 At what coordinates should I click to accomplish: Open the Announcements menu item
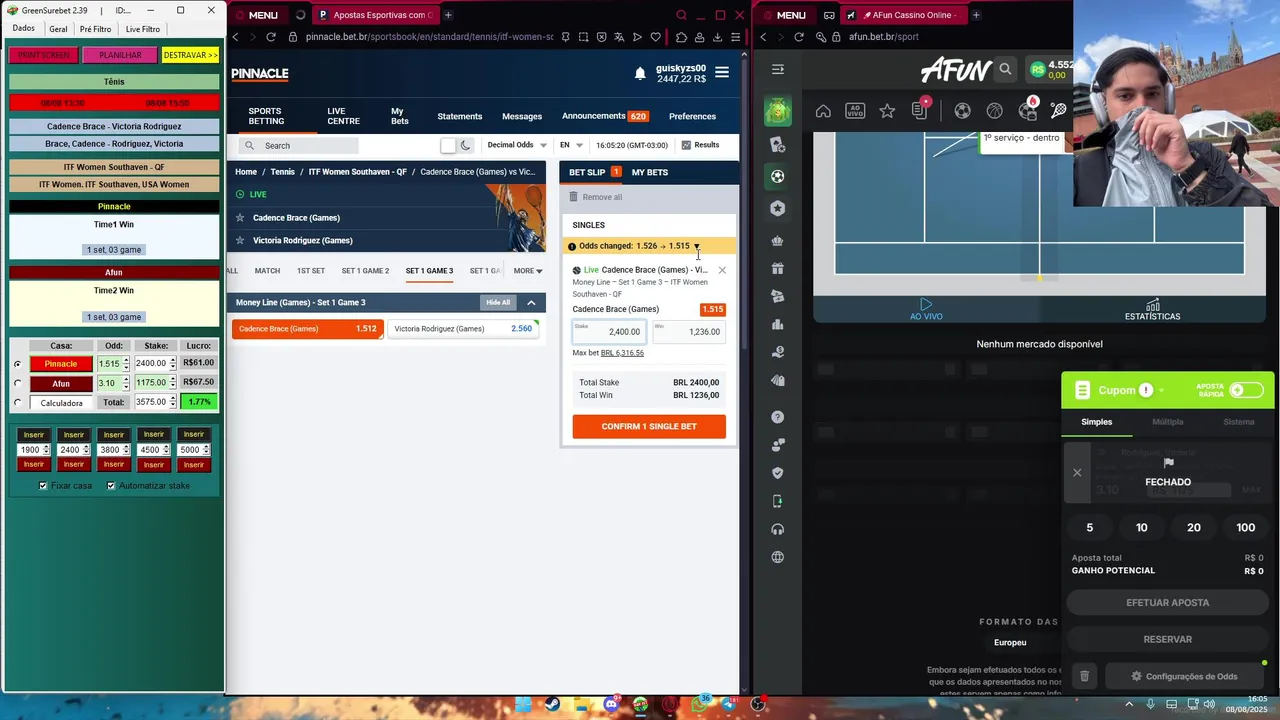[605, 116]
